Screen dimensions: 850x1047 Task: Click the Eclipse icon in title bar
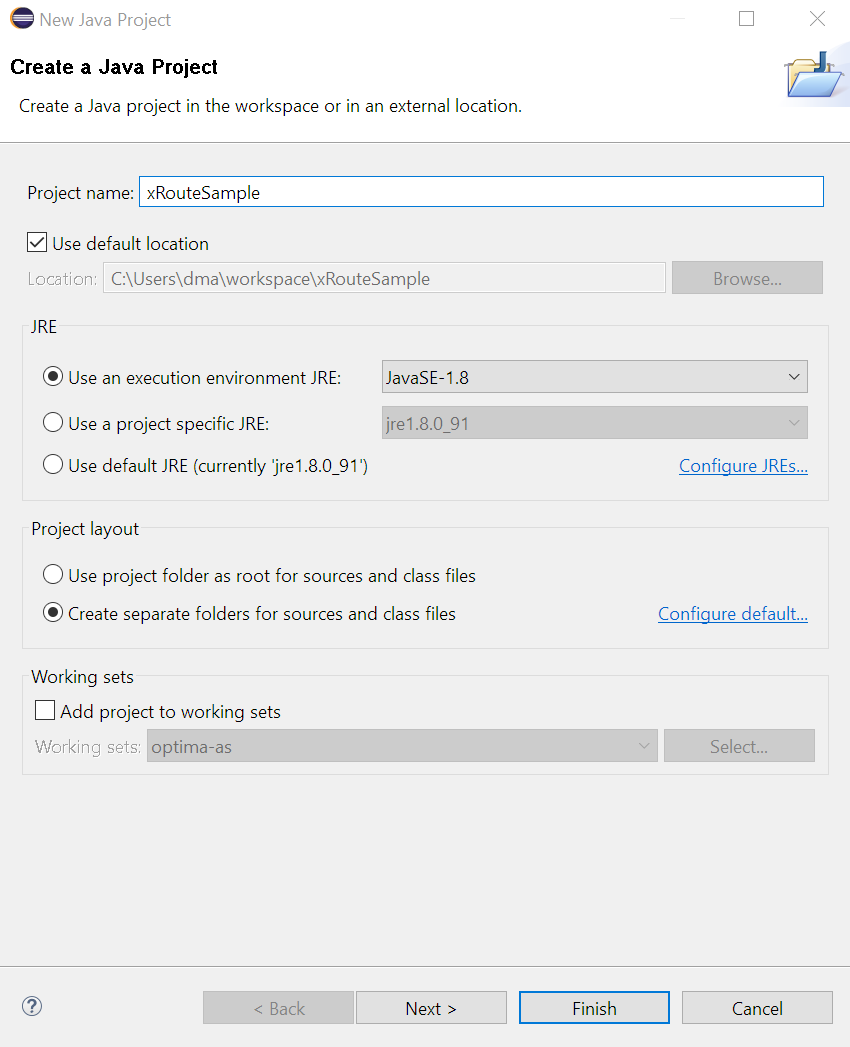[x=21, y=19]
